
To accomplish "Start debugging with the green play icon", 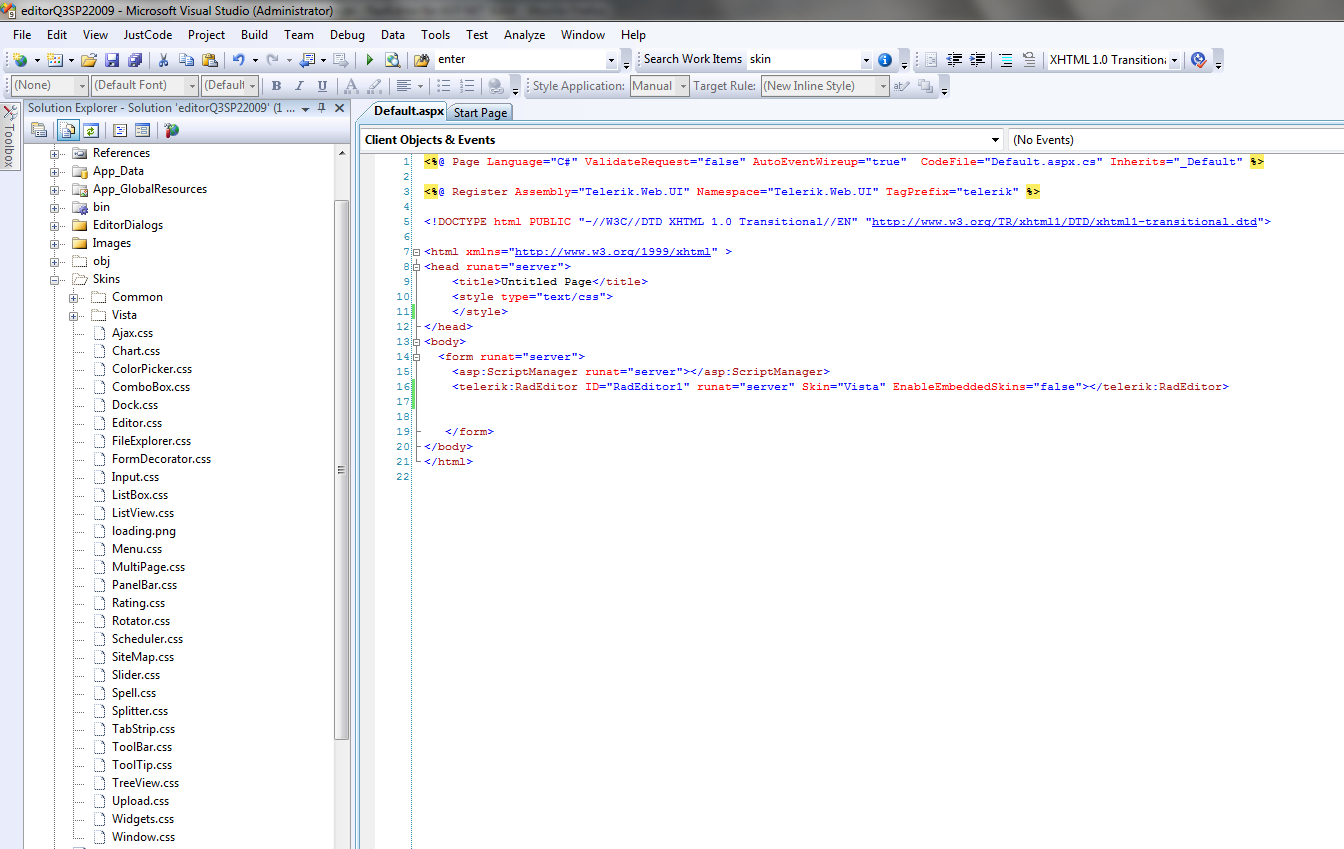I will coord(369,60).
